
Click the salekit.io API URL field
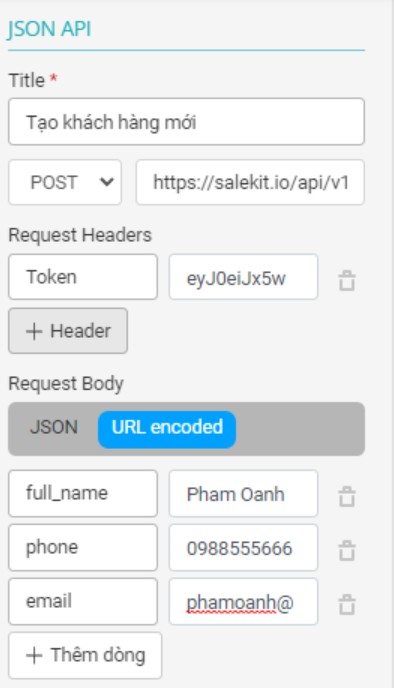(250, 182)
